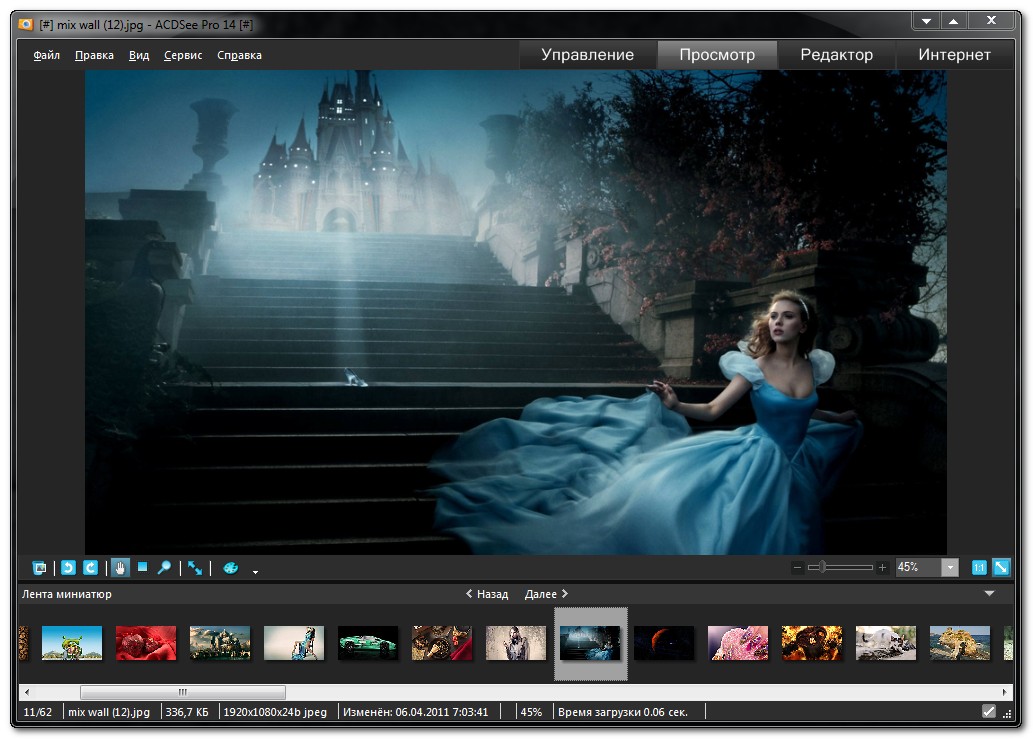The image size is (1033, 739).
Task: Select the Hand scroll tool
Action: pos(120,568)
